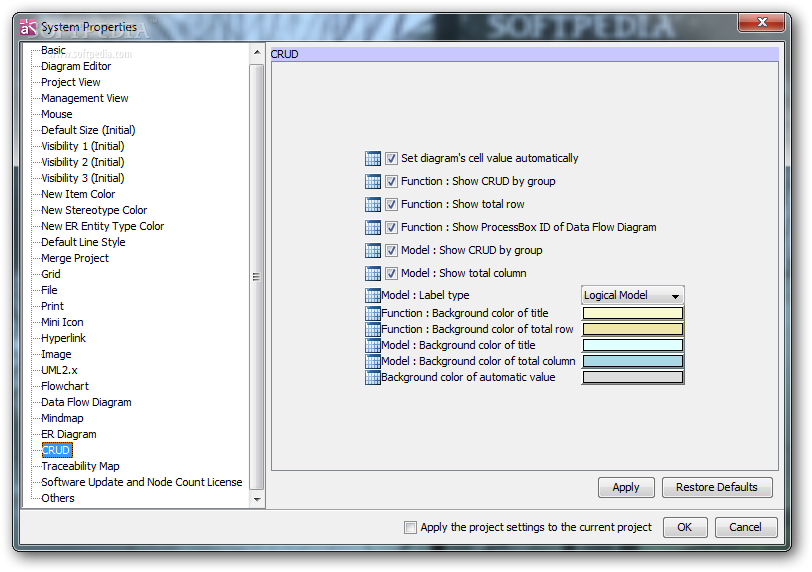Screen dimensions: 812x572
Task: Select New Stereotype Color
Action: [x=94, y=210]
